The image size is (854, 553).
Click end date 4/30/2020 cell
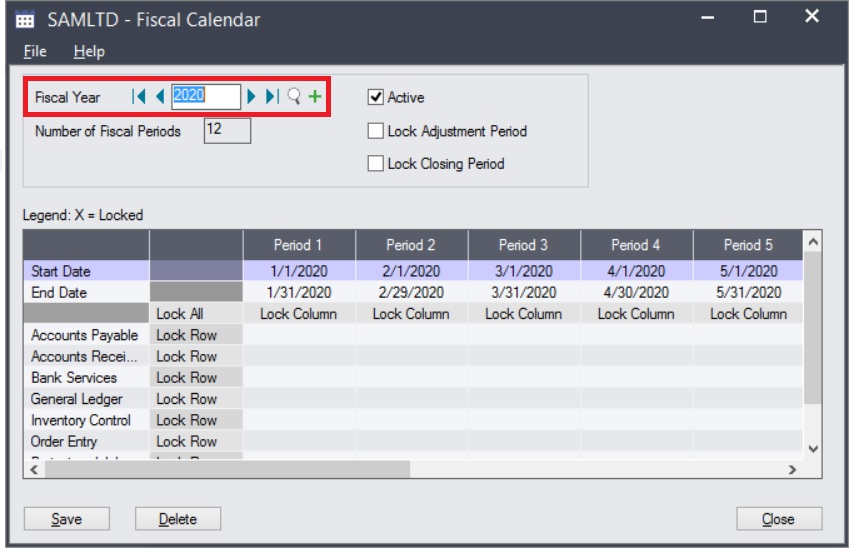pos(636,293)
